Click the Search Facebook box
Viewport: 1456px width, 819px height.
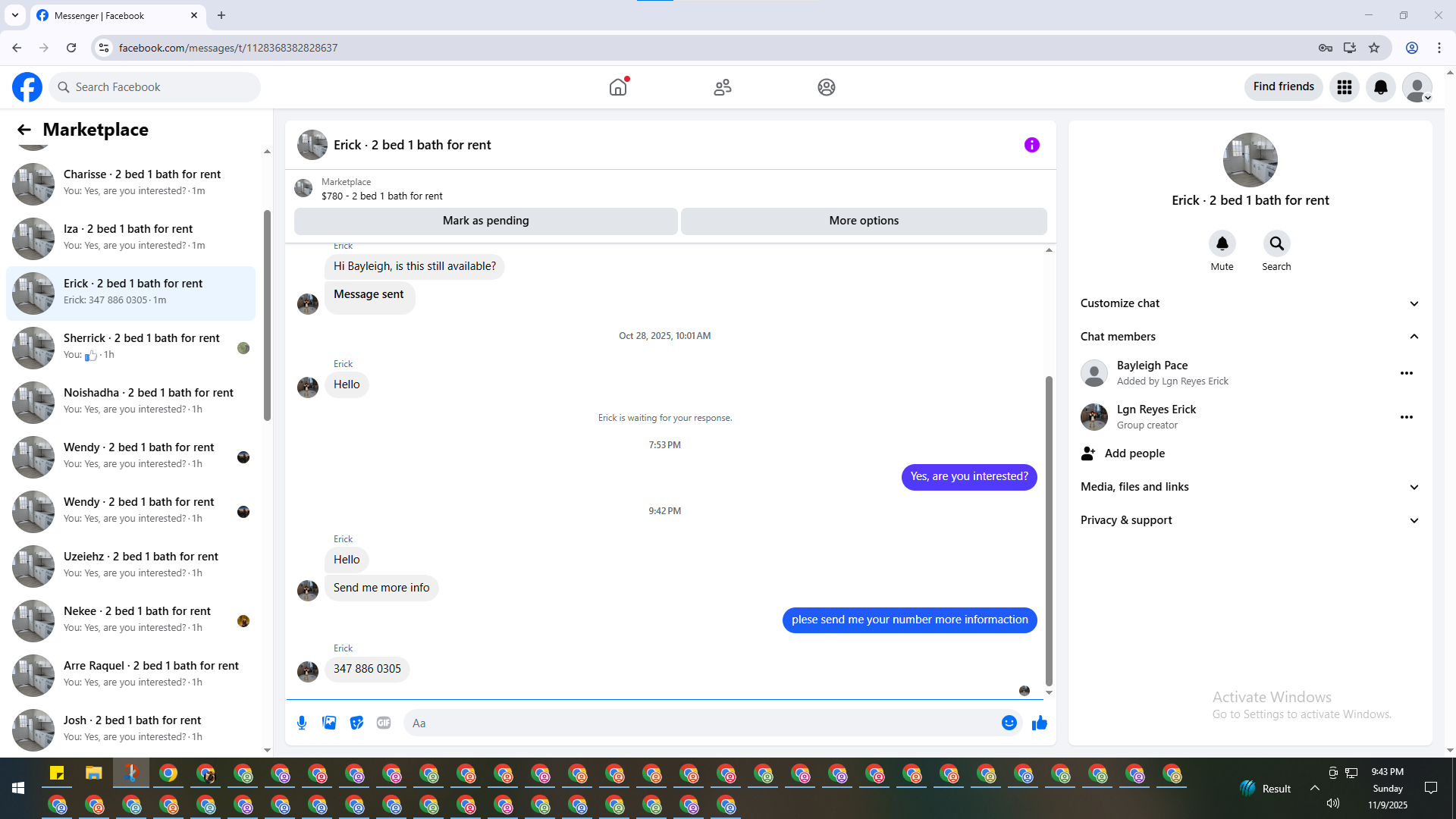click(155, 87)
